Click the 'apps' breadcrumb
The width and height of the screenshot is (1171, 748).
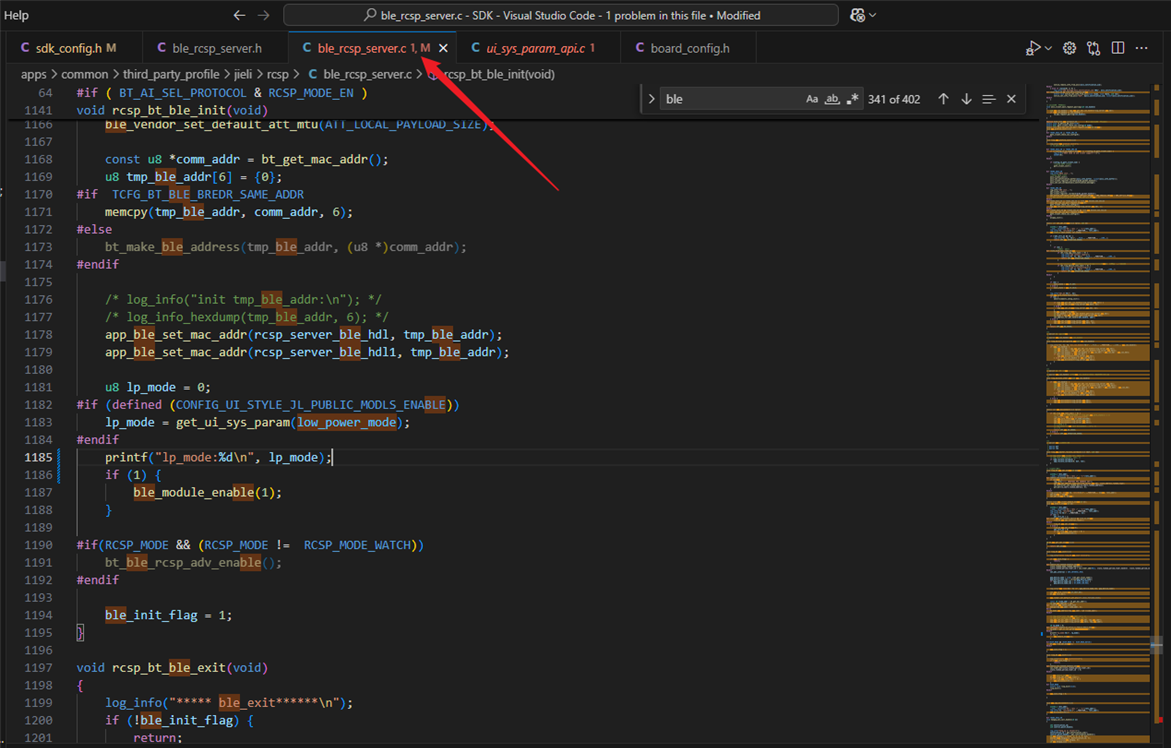(34, 75)
